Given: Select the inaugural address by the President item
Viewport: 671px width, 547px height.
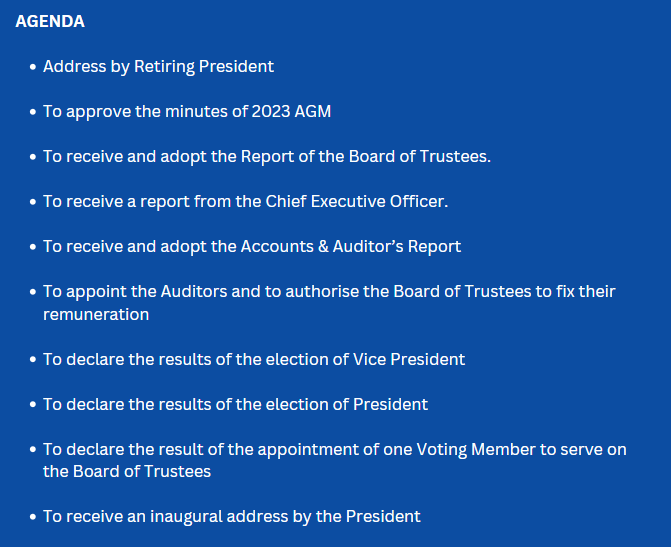Looking at the screenshot, I should click(232, 517).
